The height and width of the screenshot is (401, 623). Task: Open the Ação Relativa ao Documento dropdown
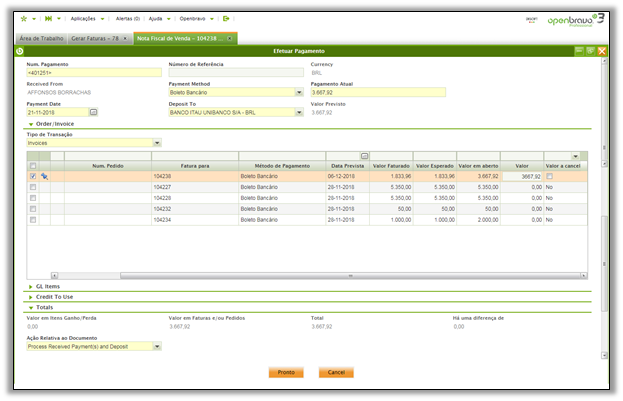(x=157, y=346)
